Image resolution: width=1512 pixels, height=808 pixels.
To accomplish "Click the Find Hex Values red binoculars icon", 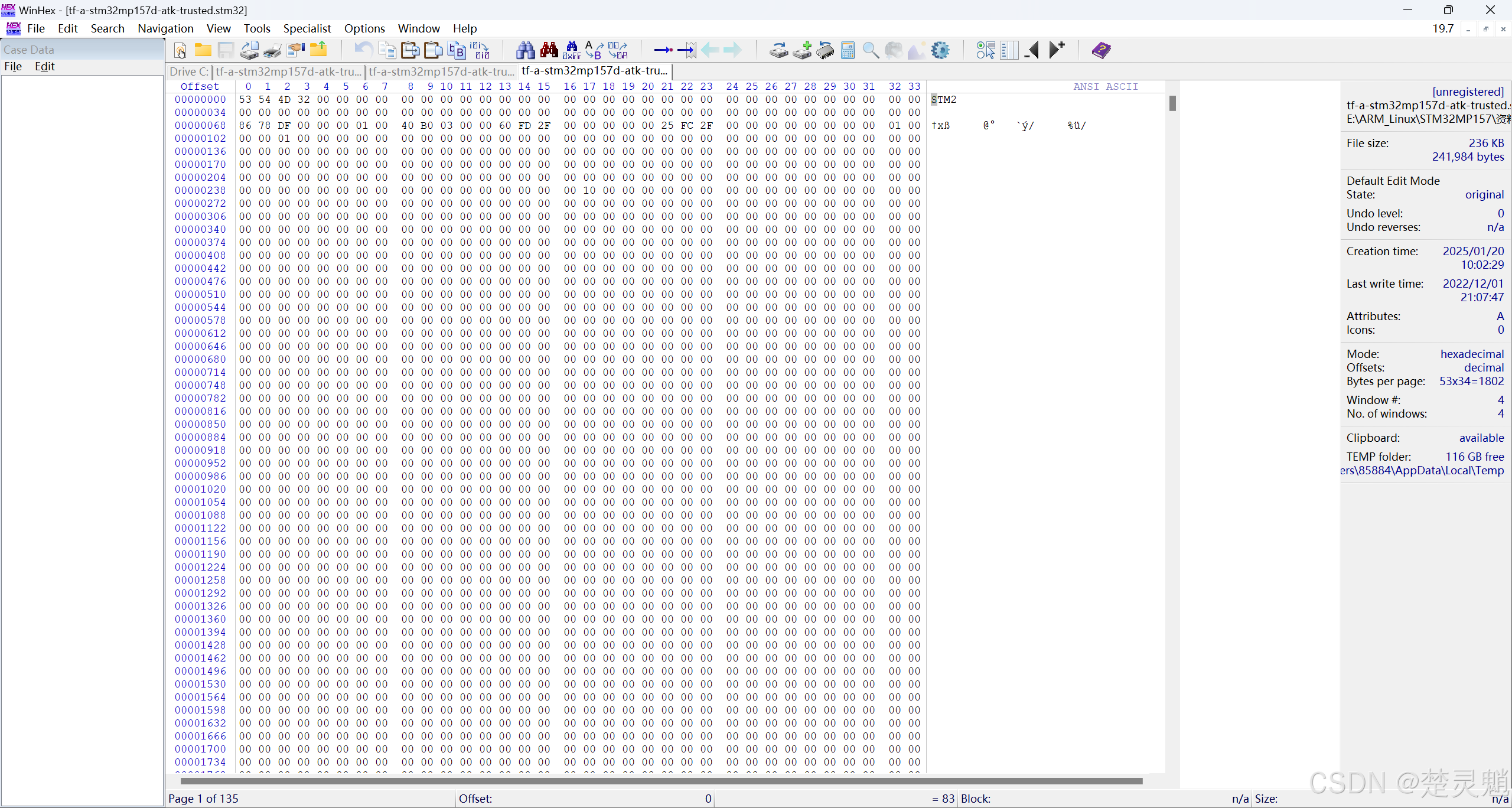I will (549, 50).
